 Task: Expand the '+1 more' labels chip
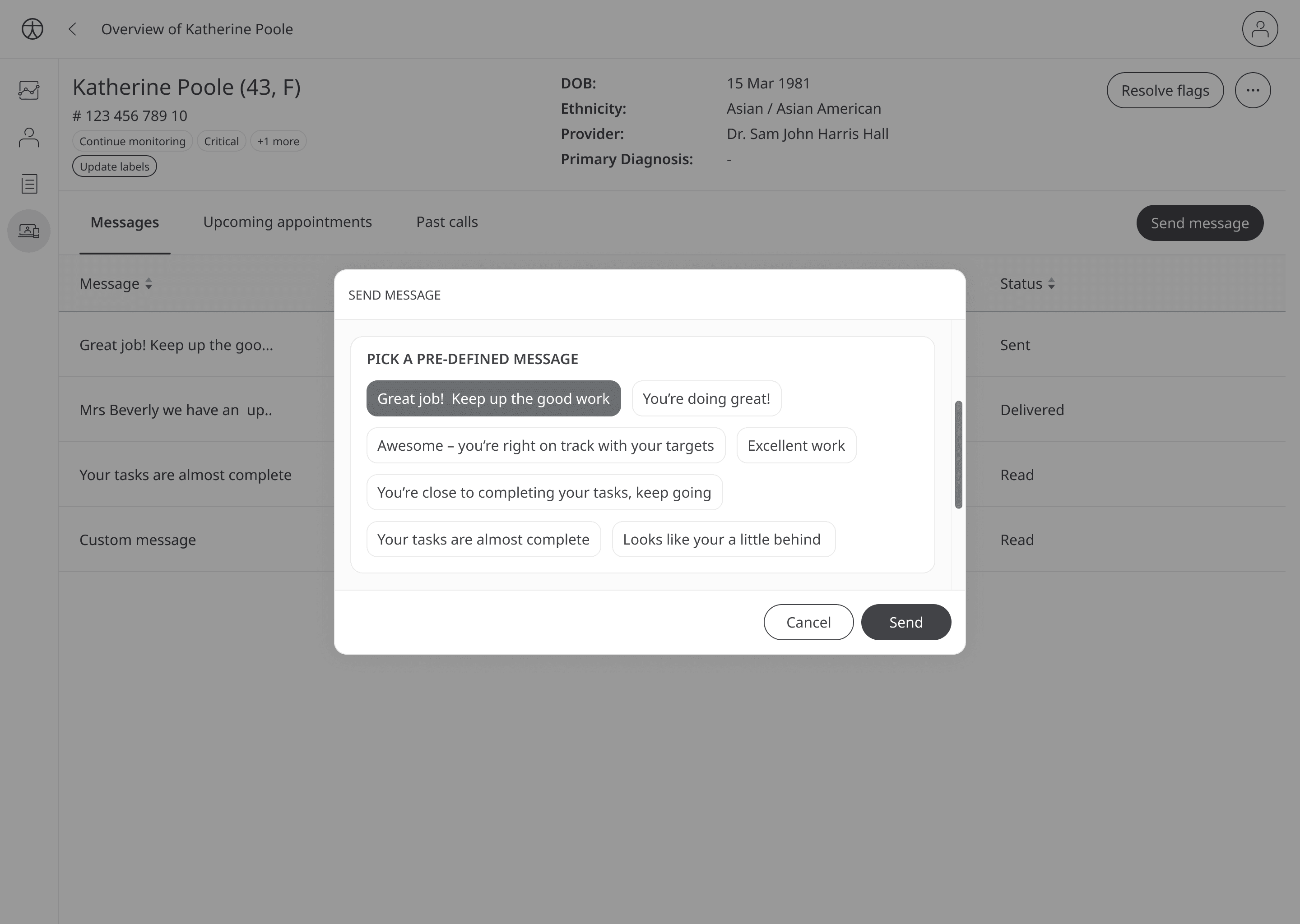point(278,141)
